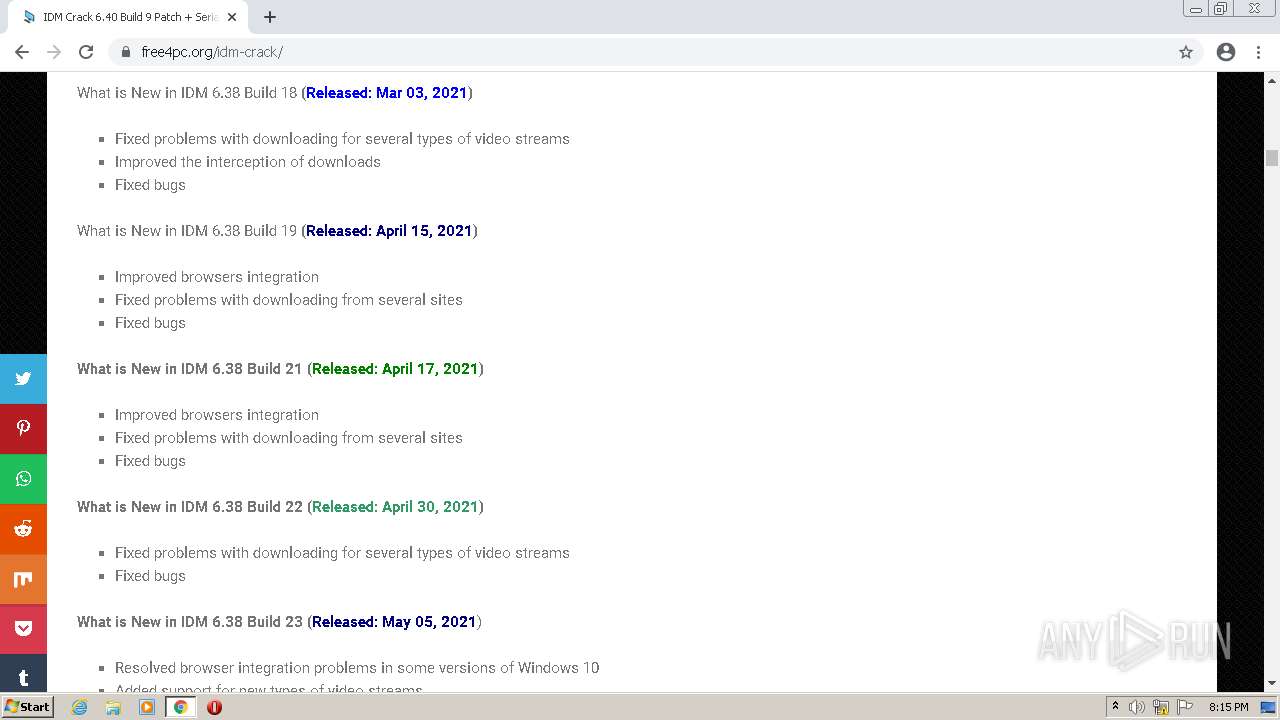
Task: Click 'Fixed bugs' under Build 18
Action: tap(150, 185)
